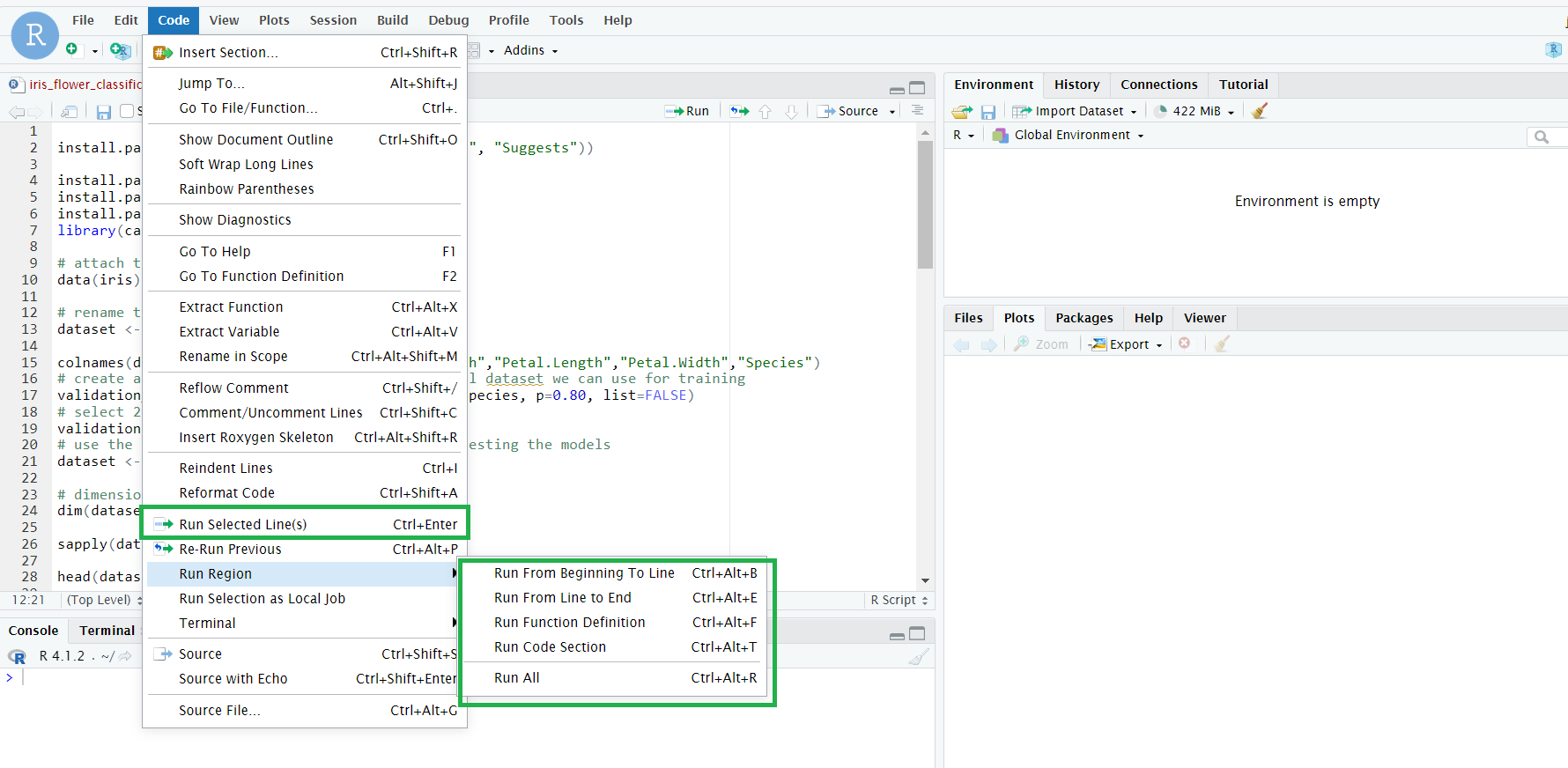Viewport: 1568px width, 768px height.
Task: Click the Plots pane next plot arrow
Action: 989,344
